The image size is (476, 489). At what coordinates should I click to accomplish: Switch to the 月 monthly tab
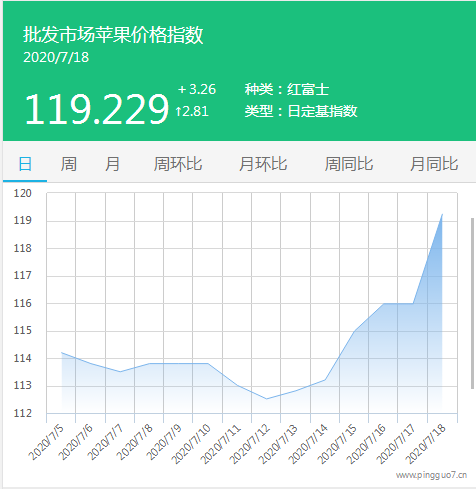(112, 164)
